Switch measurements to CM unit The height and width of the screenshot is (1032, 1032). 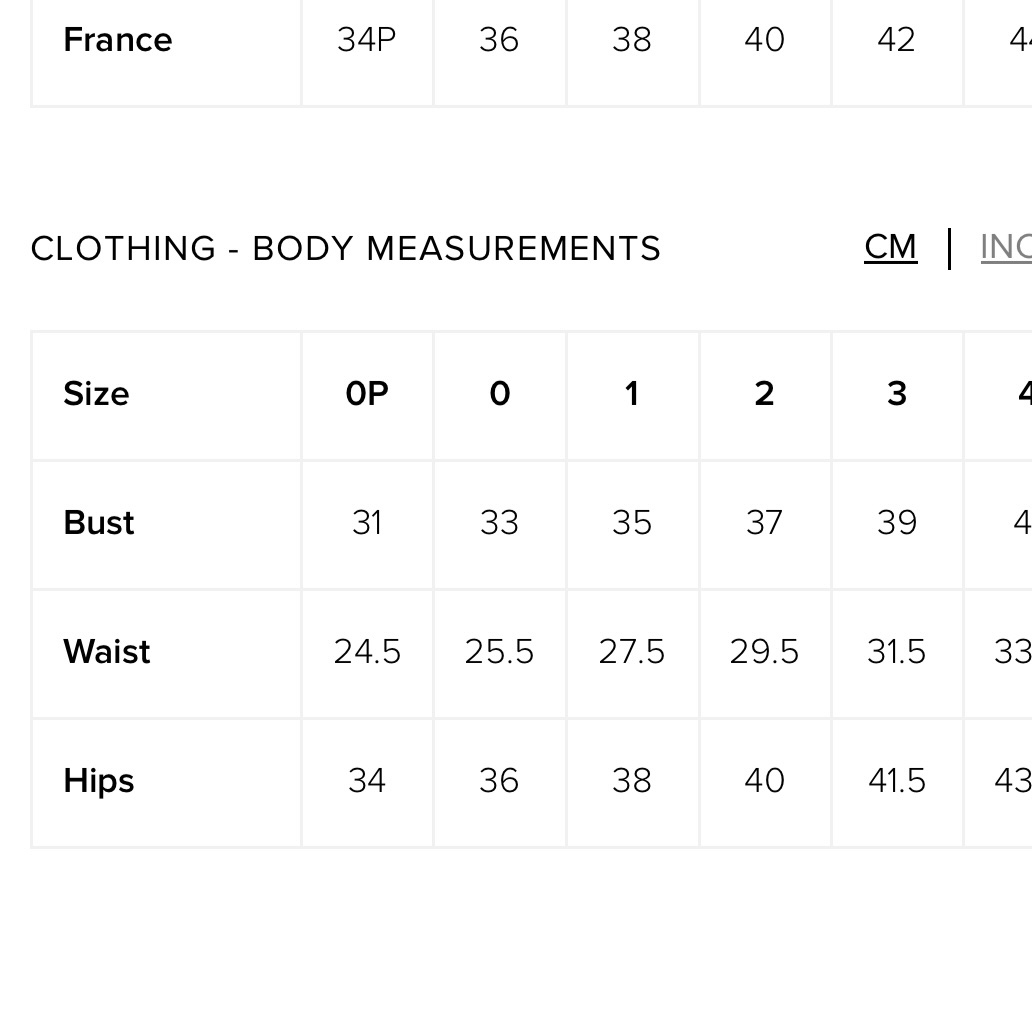click(x=890, y=247)
